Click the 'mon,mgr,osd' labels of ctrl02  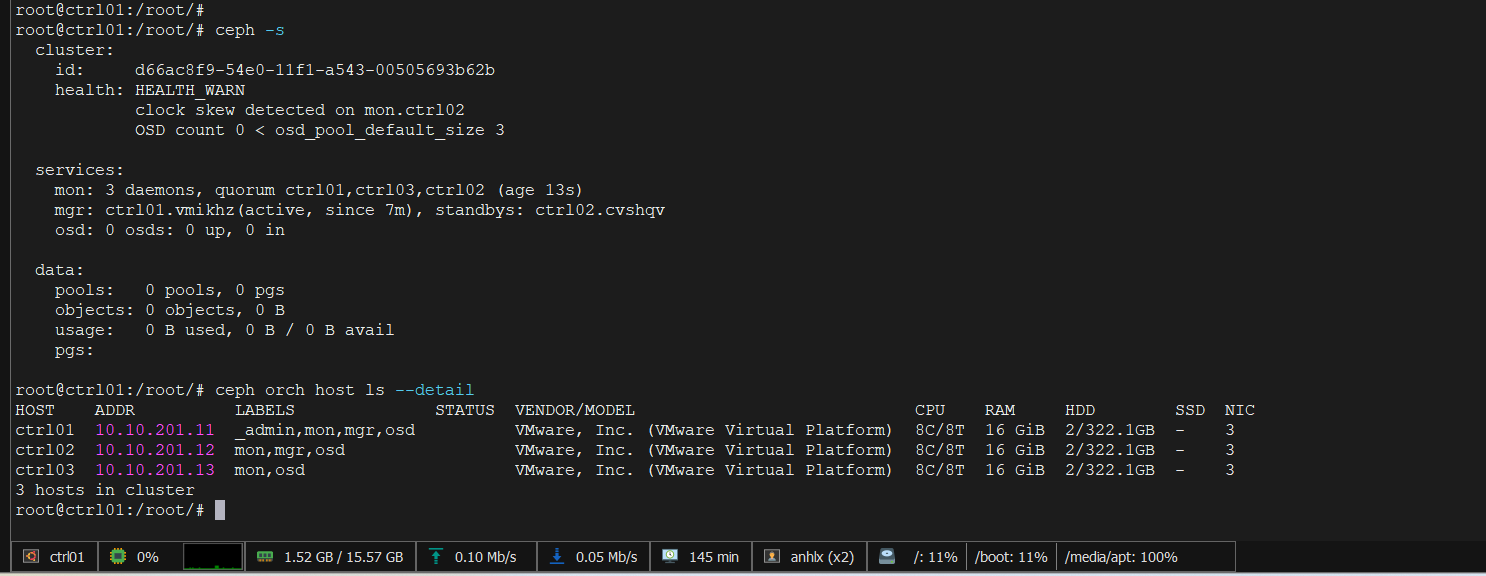coord(290,450)
